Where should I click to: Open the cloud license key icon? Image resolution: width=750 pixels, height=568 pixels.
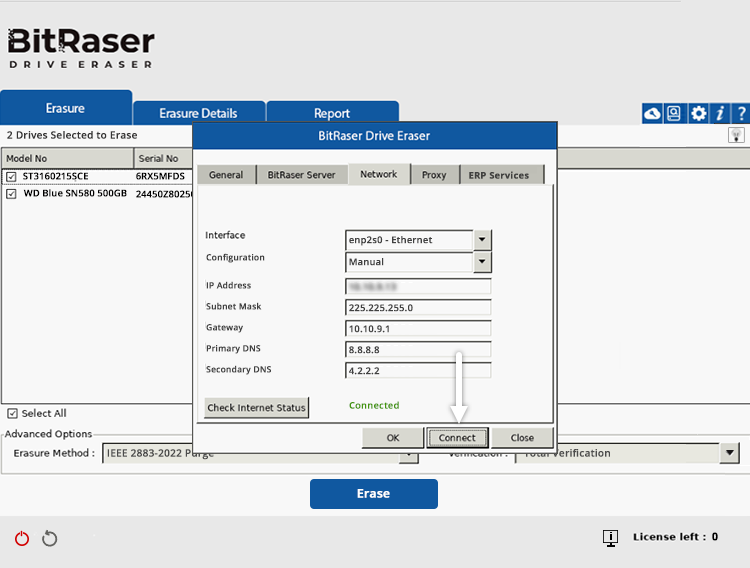[652, 113]
